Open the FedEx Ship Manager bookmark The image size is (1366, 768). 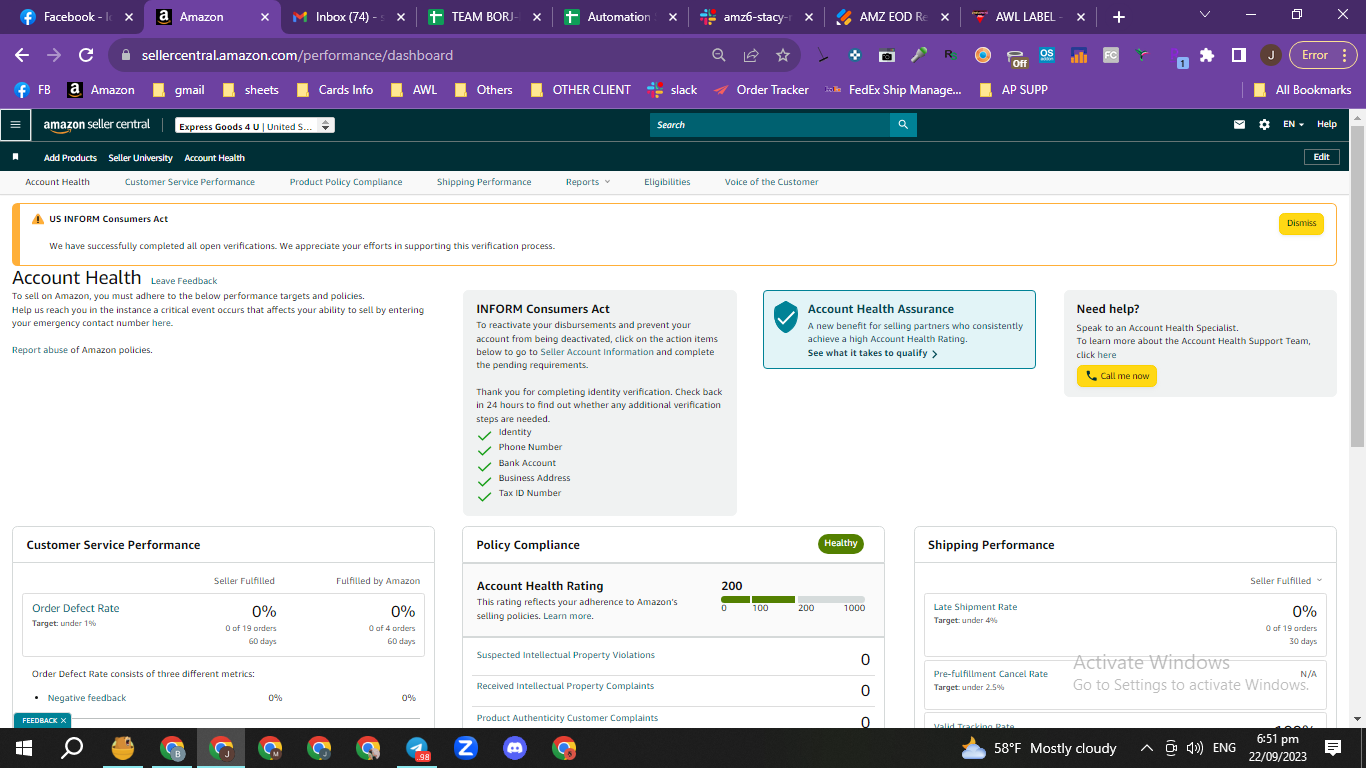[893, 89]
